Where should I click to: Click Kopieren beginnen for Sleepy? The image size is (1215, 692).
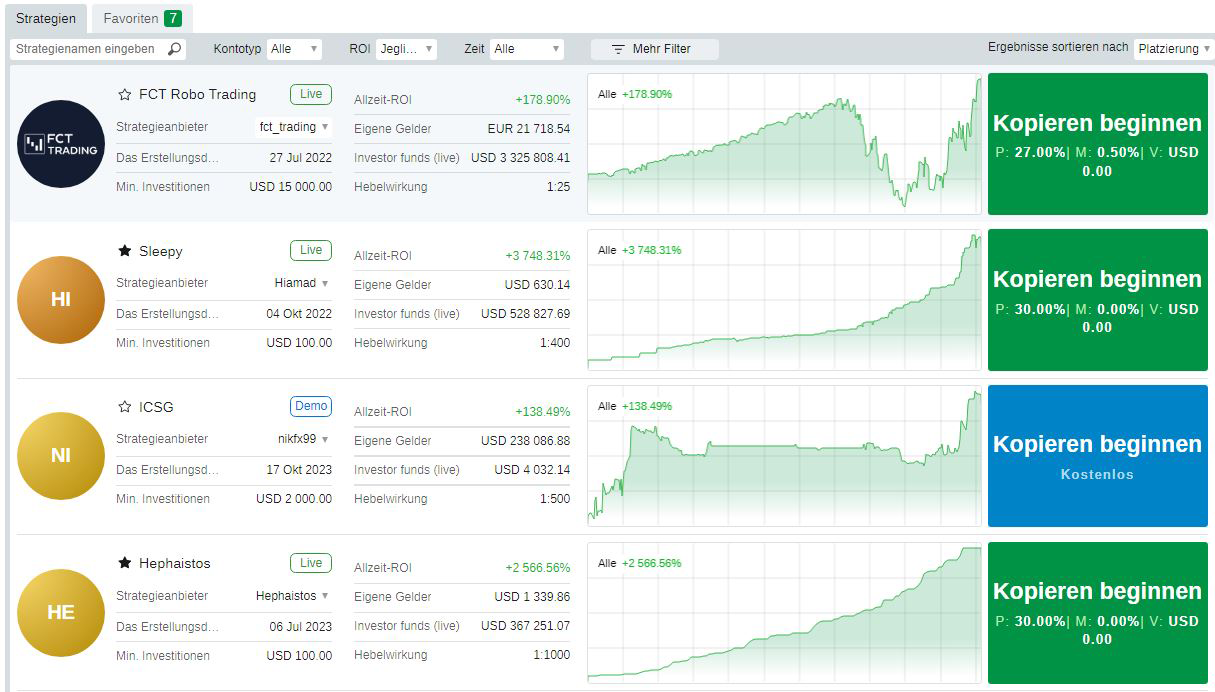(1097, 299)
